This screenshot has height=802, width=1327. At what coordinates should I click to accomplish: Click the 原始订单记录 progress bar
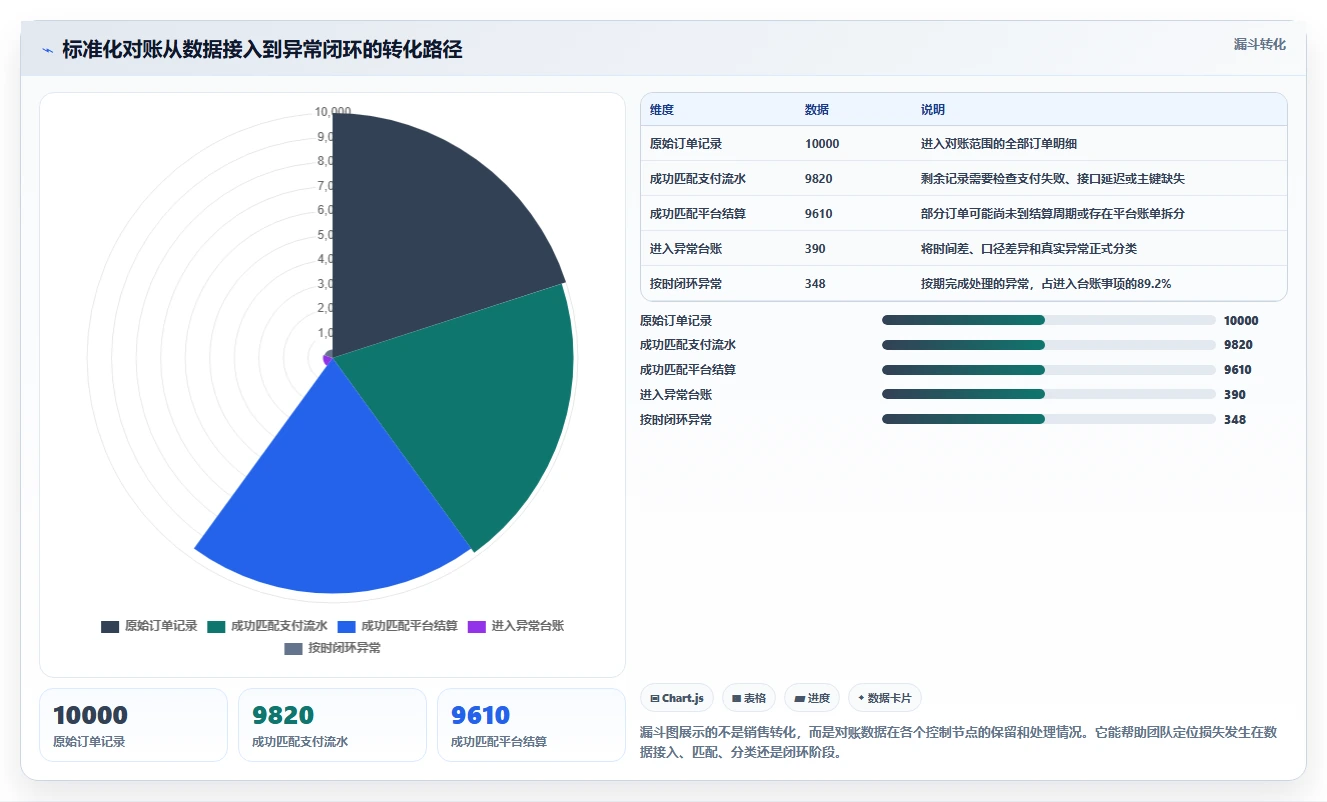(1048, 320)
